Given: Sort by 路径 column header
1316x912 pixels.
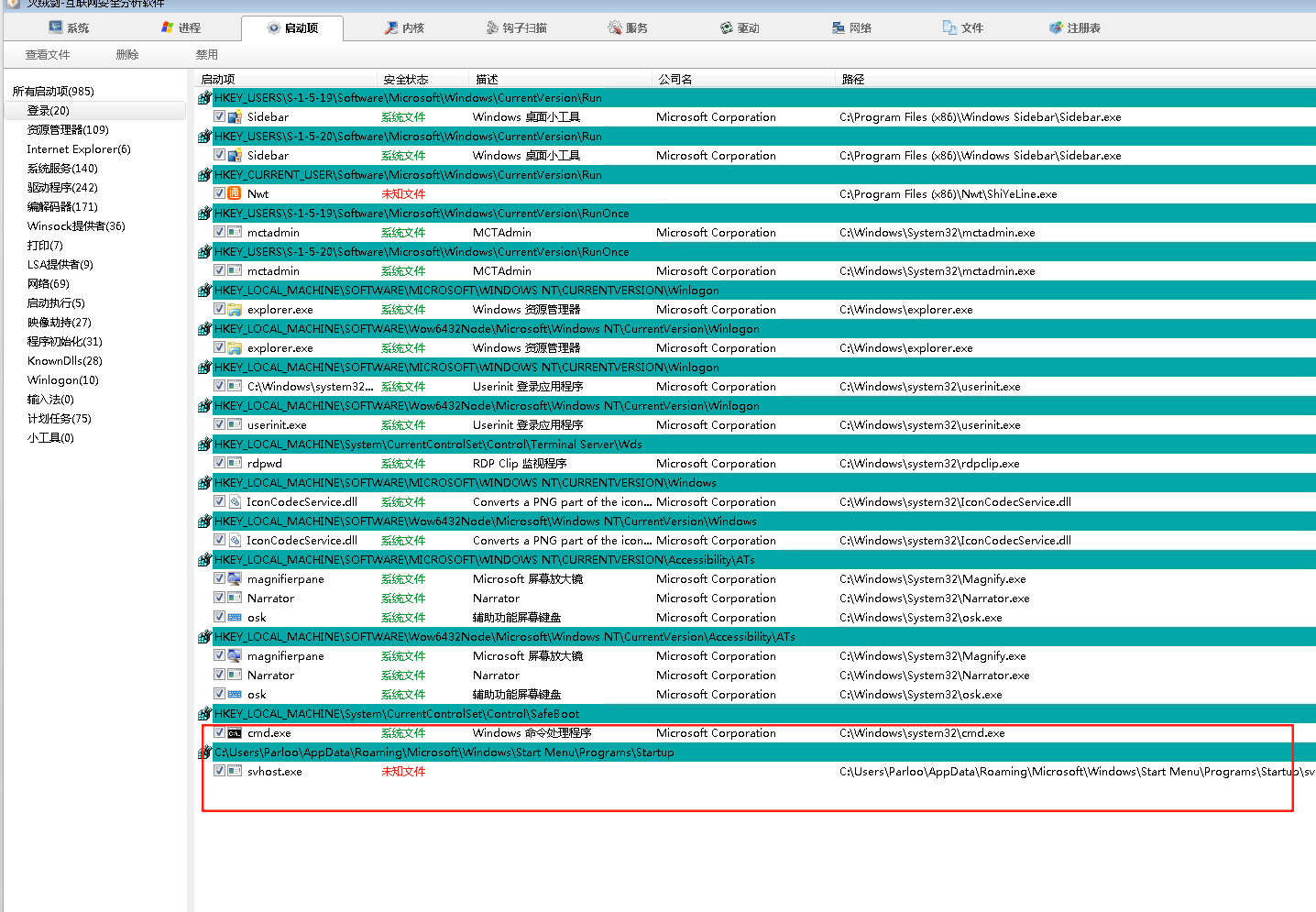Looking at the screenshot, I should pos(1076,79).
